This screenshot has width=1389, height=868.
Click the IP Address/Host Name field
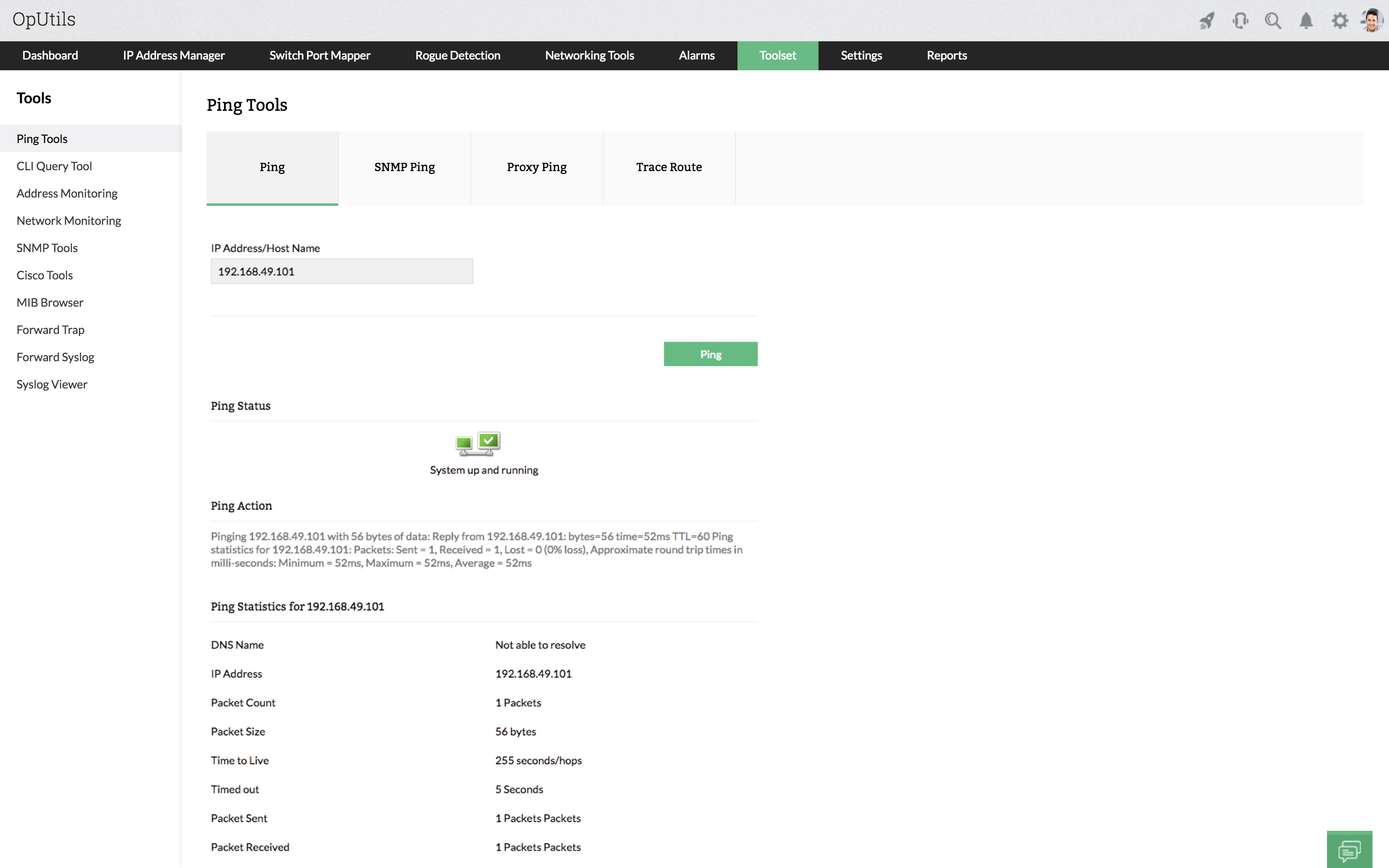point(341,272)
